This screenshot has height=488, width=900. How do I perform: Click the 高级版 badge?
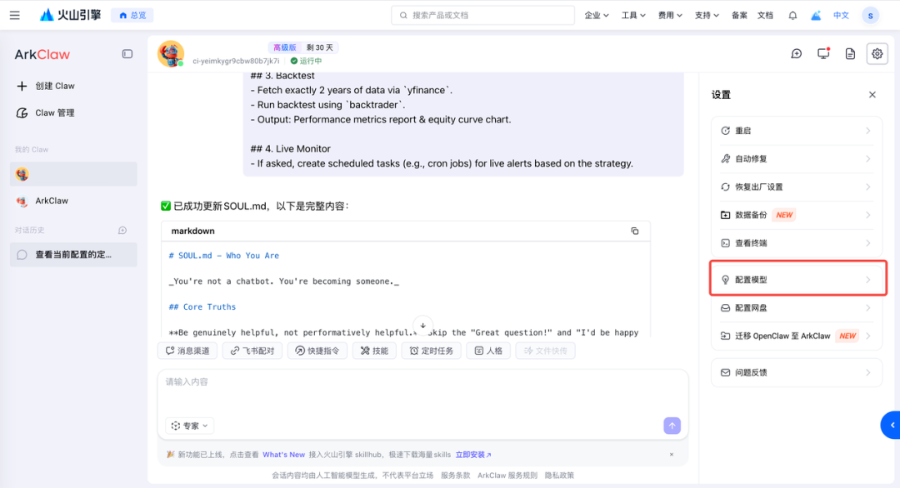click(x=285, y=48)
